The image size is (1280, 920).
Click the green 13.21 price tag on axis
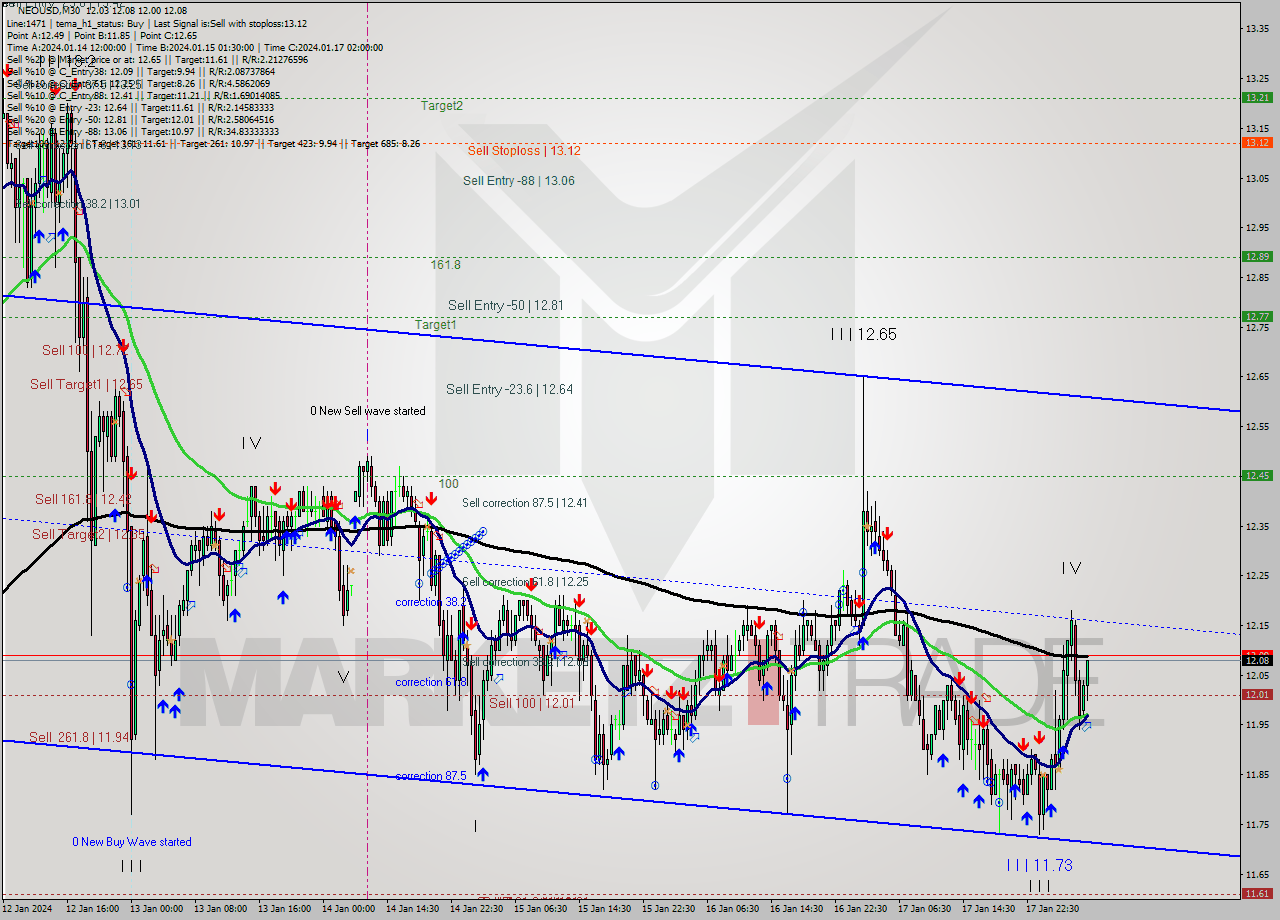point(1257,98)
